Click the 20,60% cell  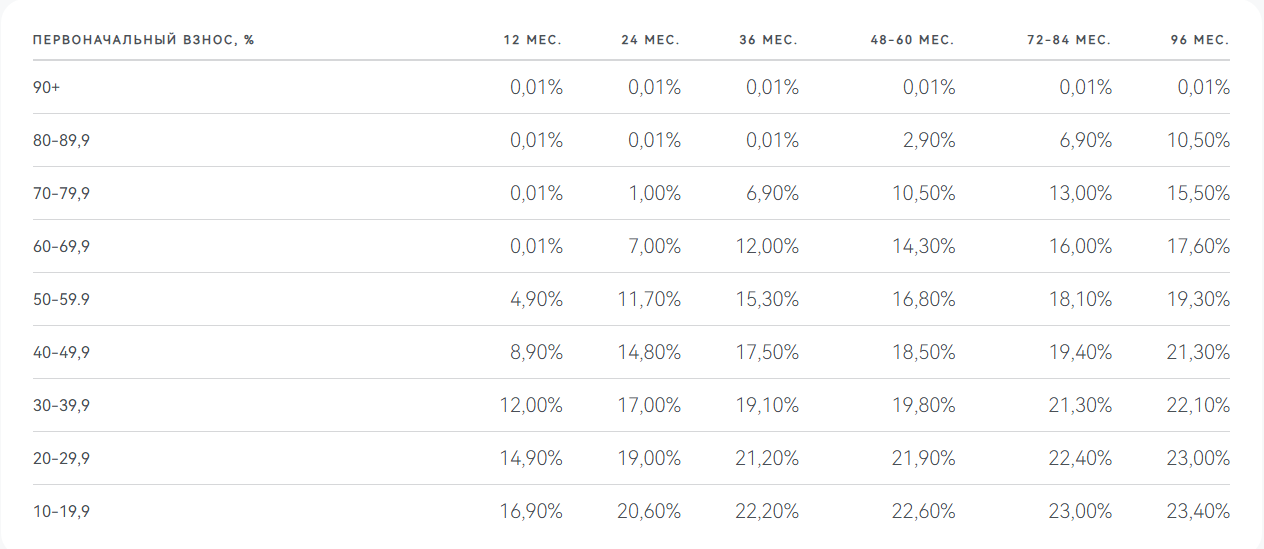[x=649, y=511]
